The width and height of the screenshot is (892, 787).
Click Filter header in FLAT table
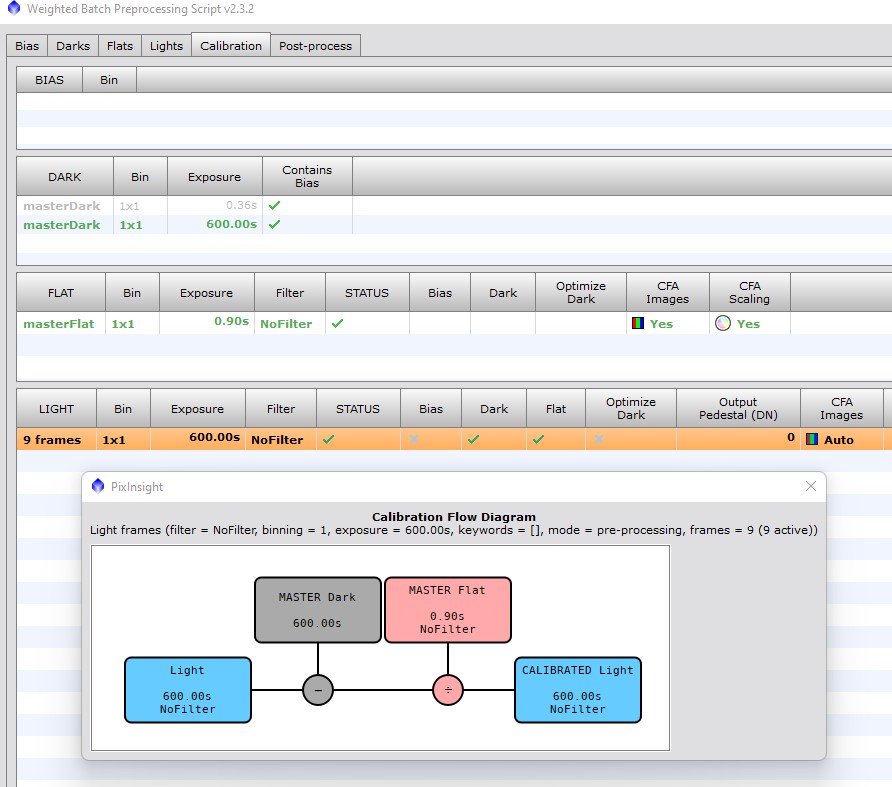point(290,292)
